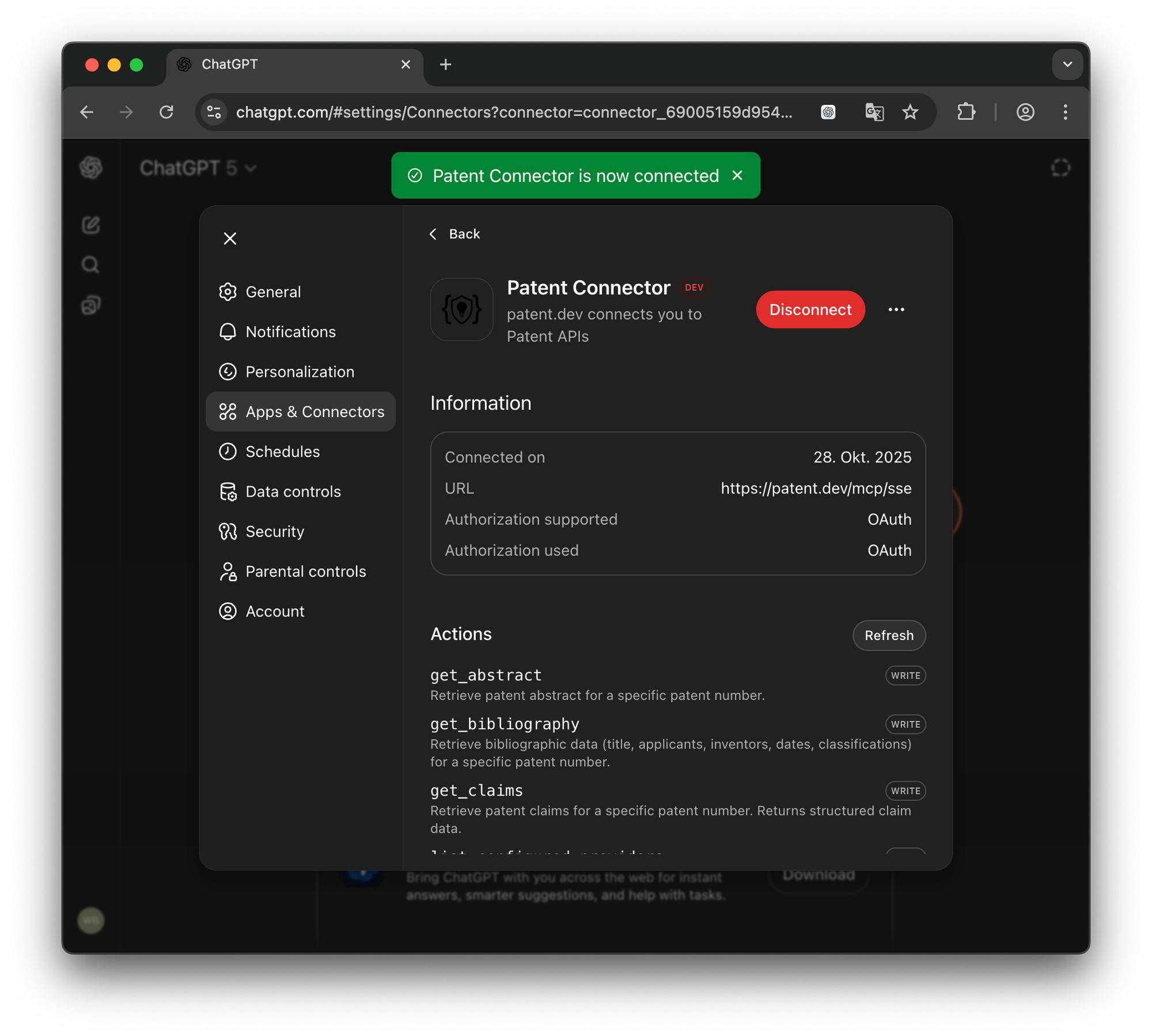
Task: Select the Personalization settings section
Action: click(299, 372)
